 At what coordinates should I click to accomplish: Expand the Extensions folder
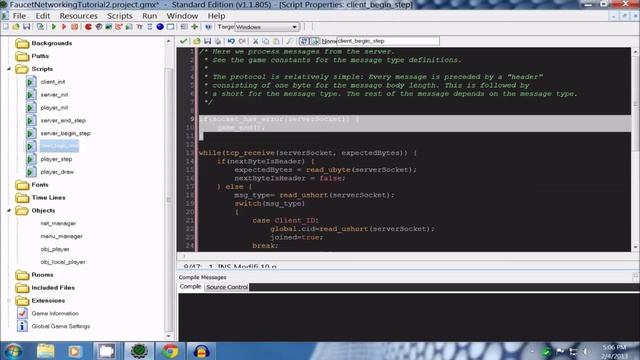pos(9,301)
